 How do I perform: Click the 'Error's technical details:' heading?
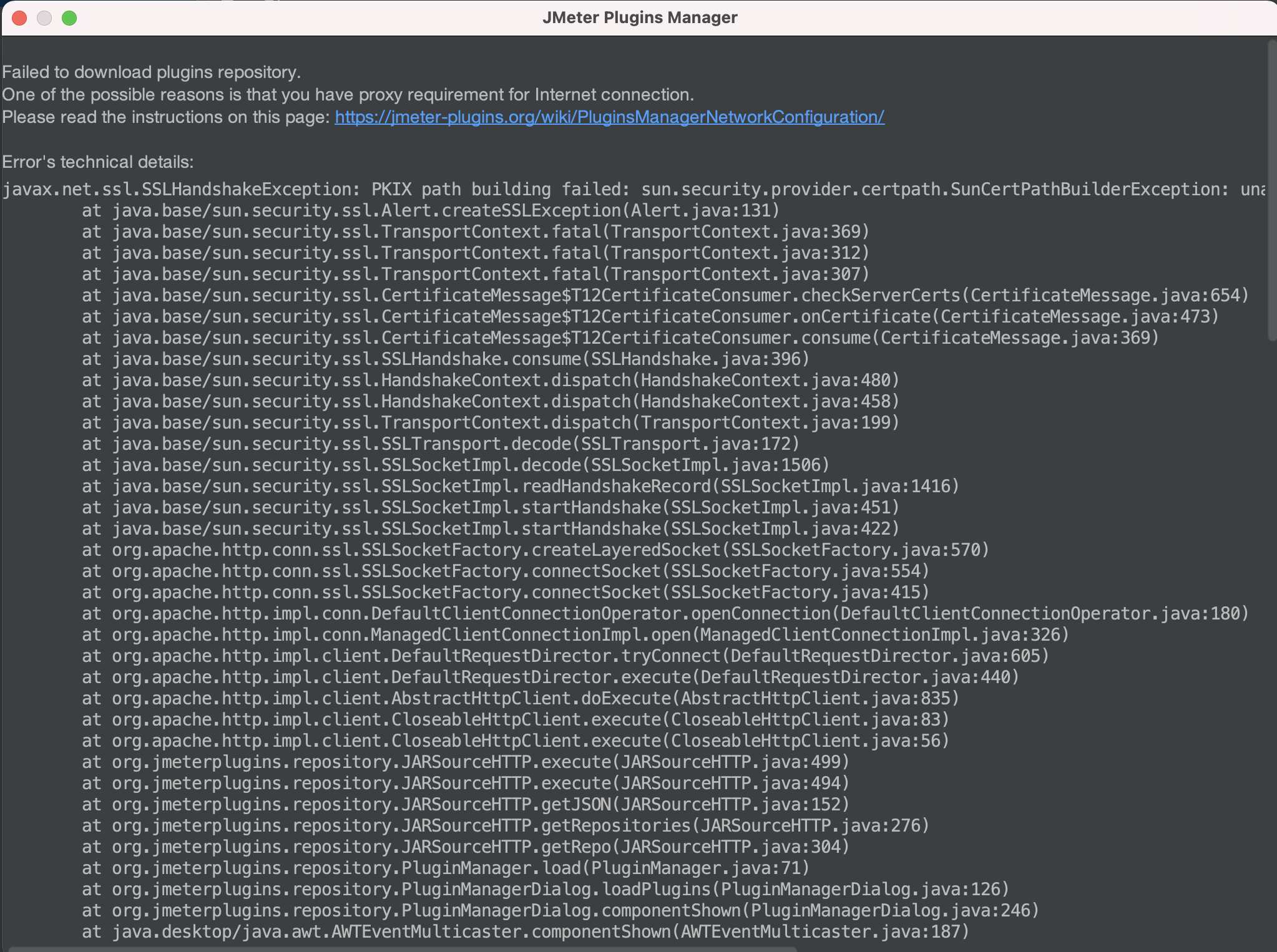tap(98, 162)
